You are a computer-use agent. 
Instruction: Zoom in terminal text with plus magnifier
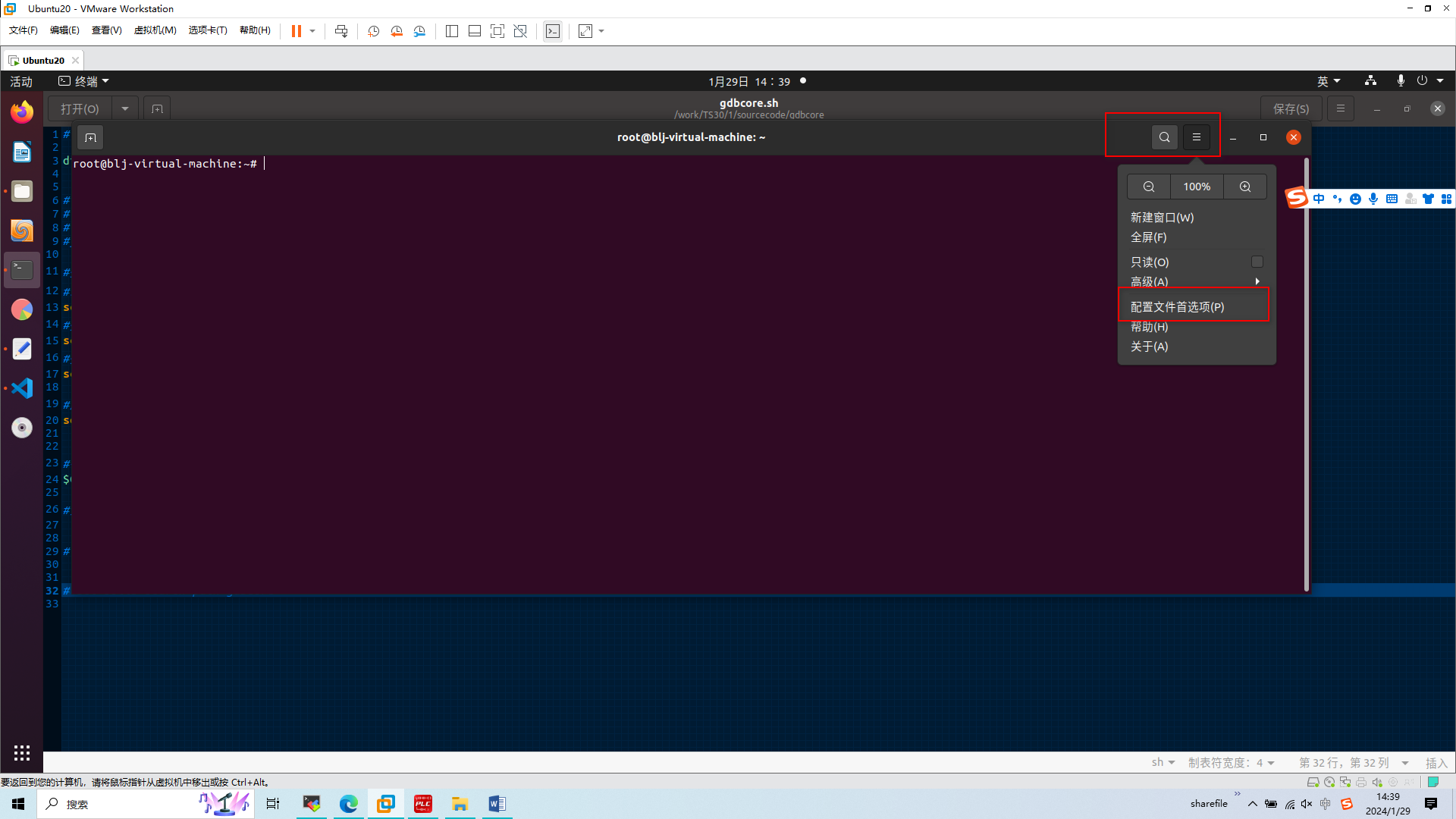point(1244,187)
